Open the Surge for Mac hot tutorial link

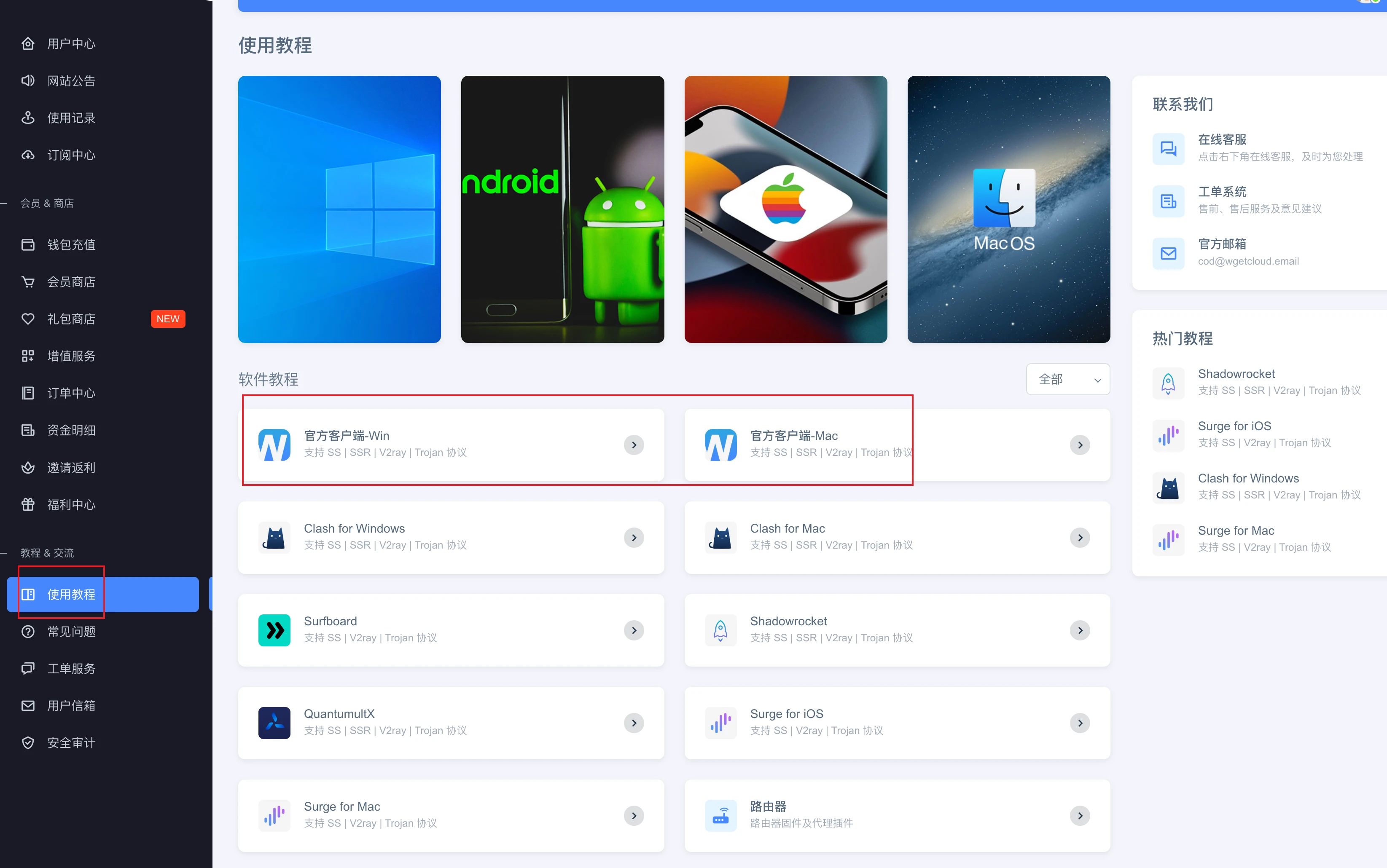[1235, 530]
